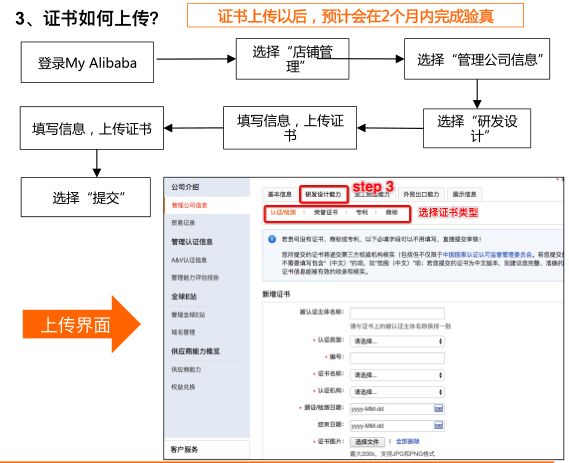Select 管理公司信息 in sidebar
This screenshot has height=463, width=569.
[189, 205]
